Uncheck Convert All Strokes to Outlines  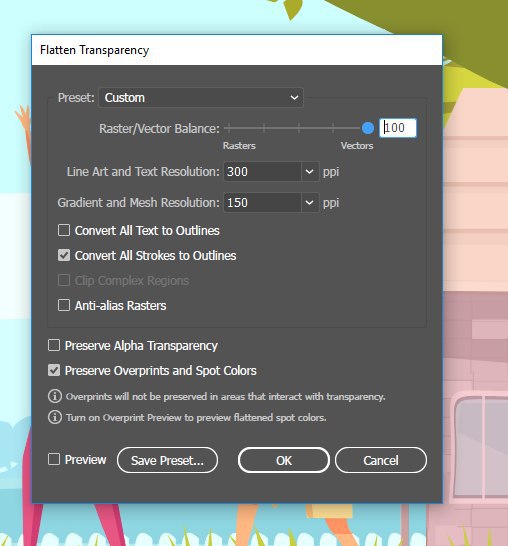(x=64, y=255)
